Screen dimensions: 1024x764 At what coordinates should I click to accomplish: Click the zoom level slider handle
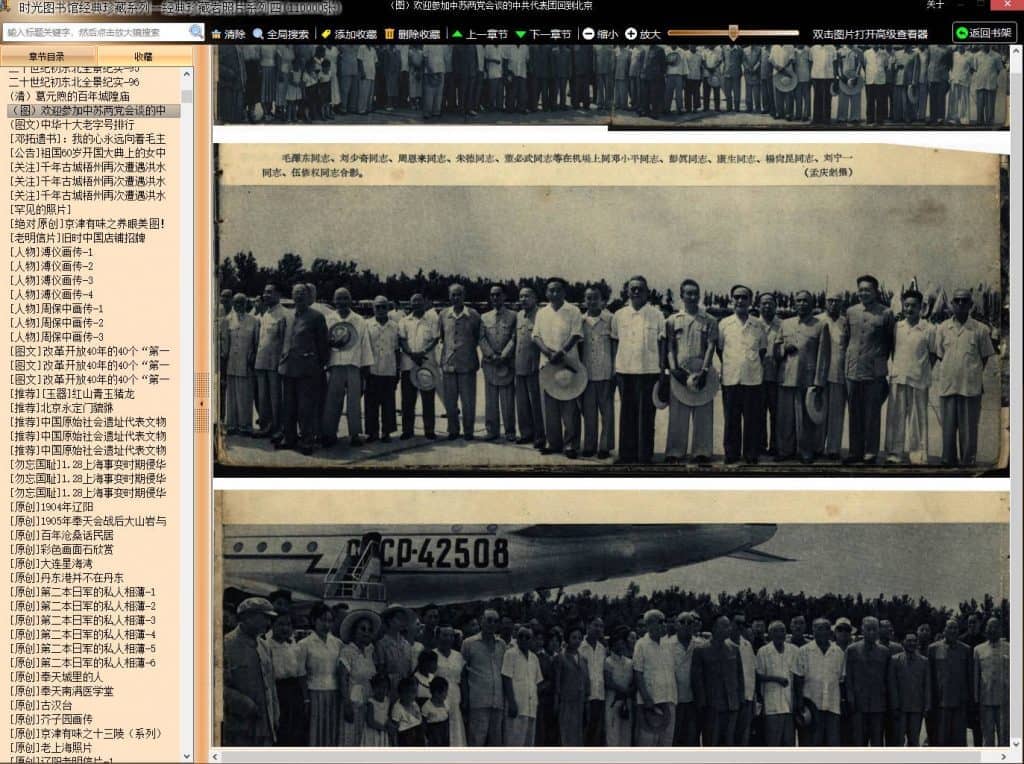[x=733, y=33]
